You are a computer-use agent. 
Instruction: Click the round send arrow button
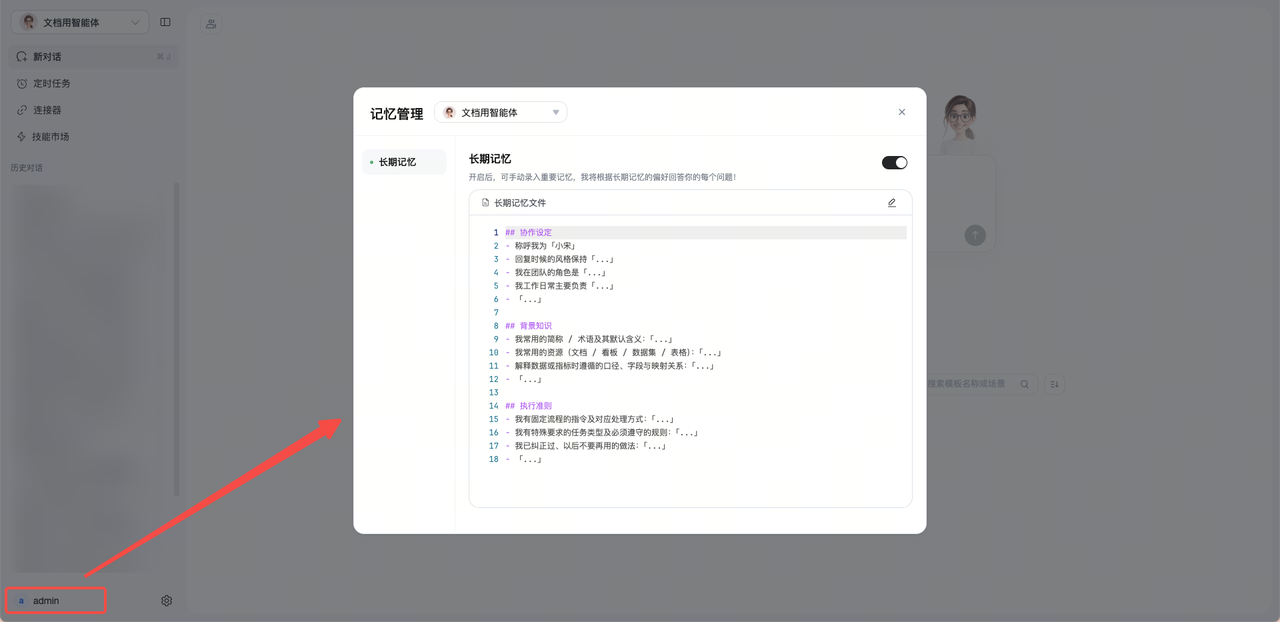coord(975,235)
